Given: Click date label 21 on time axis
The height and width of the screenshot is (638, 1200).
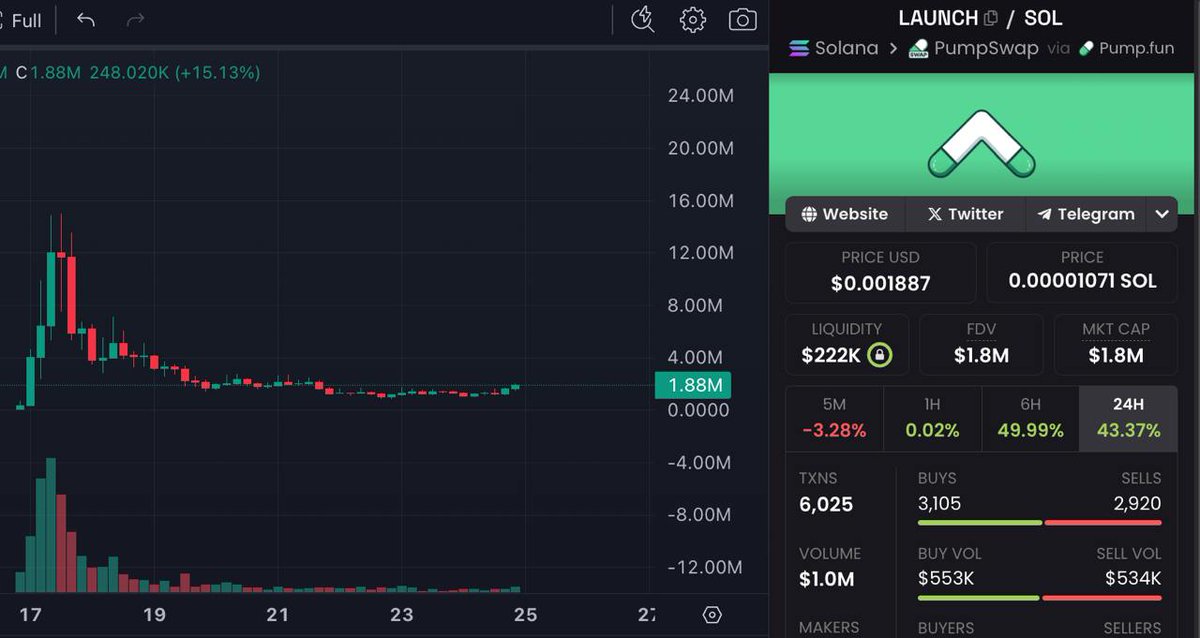Looking at the screenshot, I should point(278,615).
